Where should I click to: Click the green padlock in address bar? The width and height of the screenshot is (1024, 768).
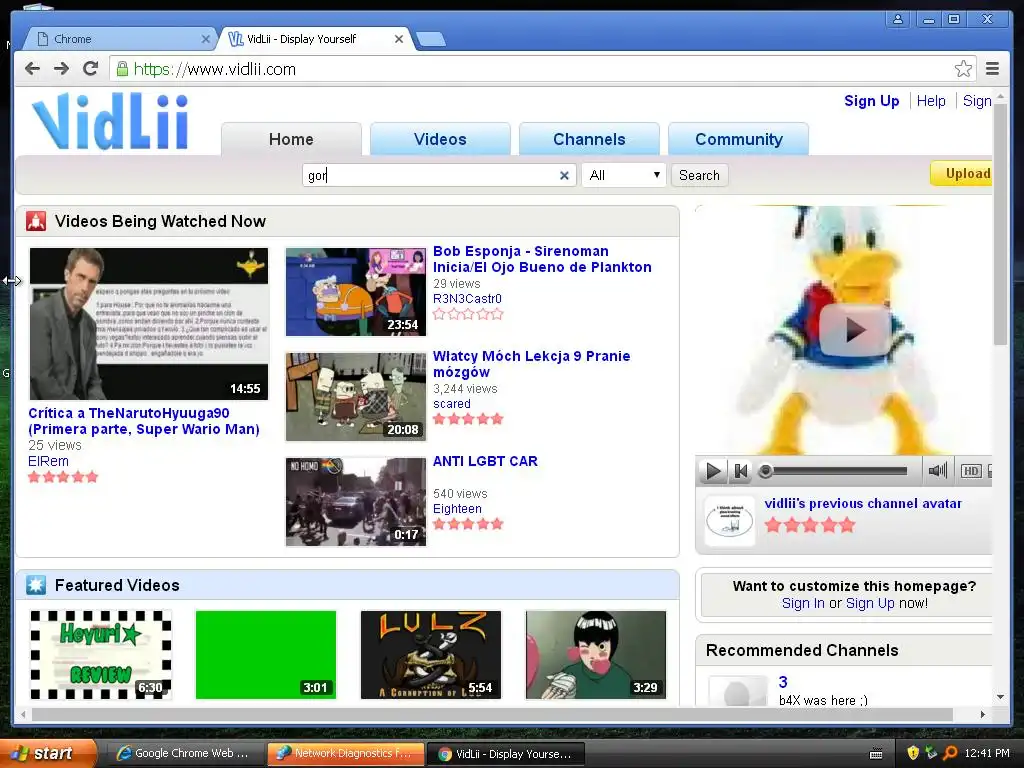click(122, 69)
